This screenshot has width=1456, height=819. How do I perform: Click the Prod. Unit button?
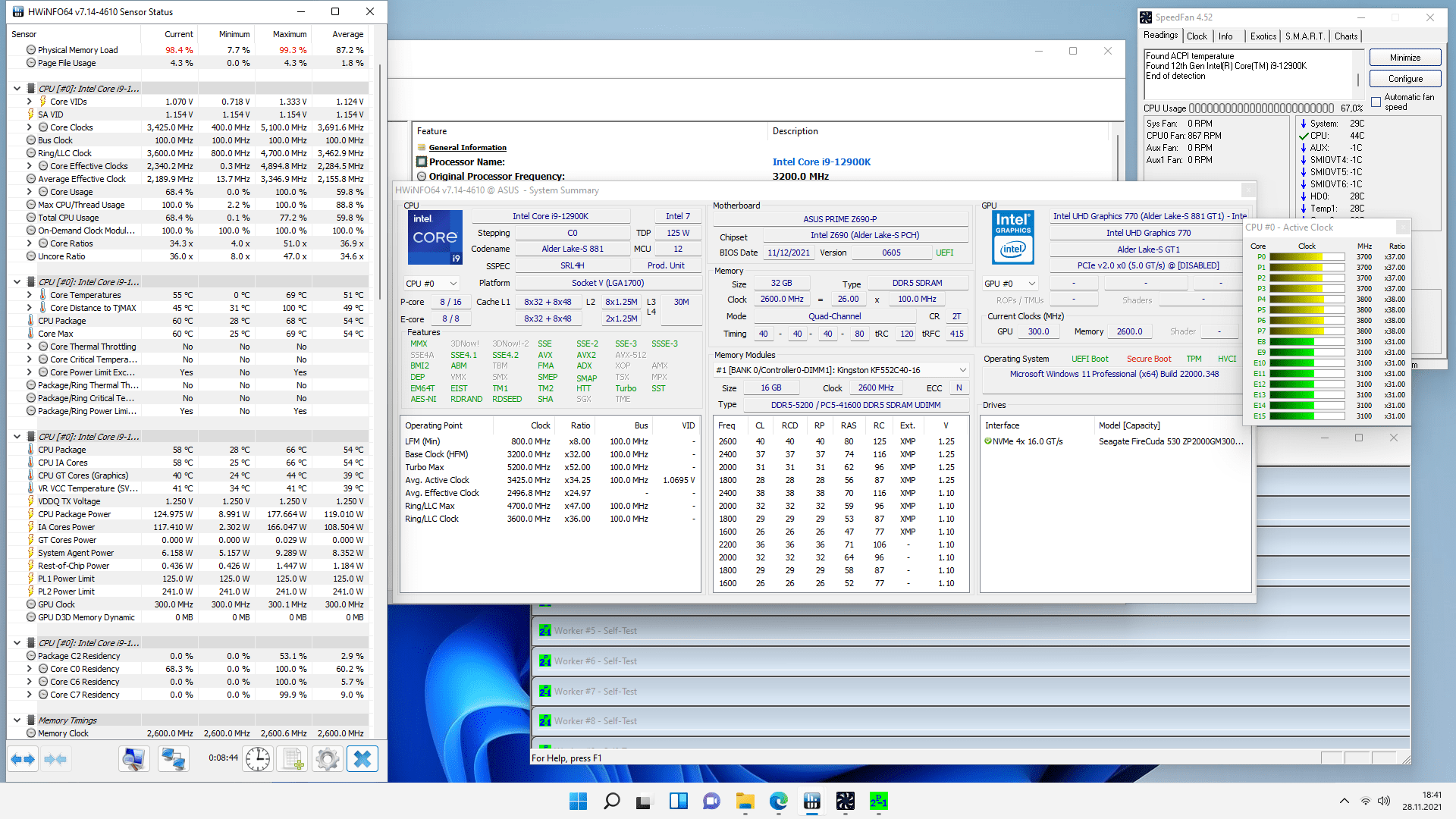(666, 266)
